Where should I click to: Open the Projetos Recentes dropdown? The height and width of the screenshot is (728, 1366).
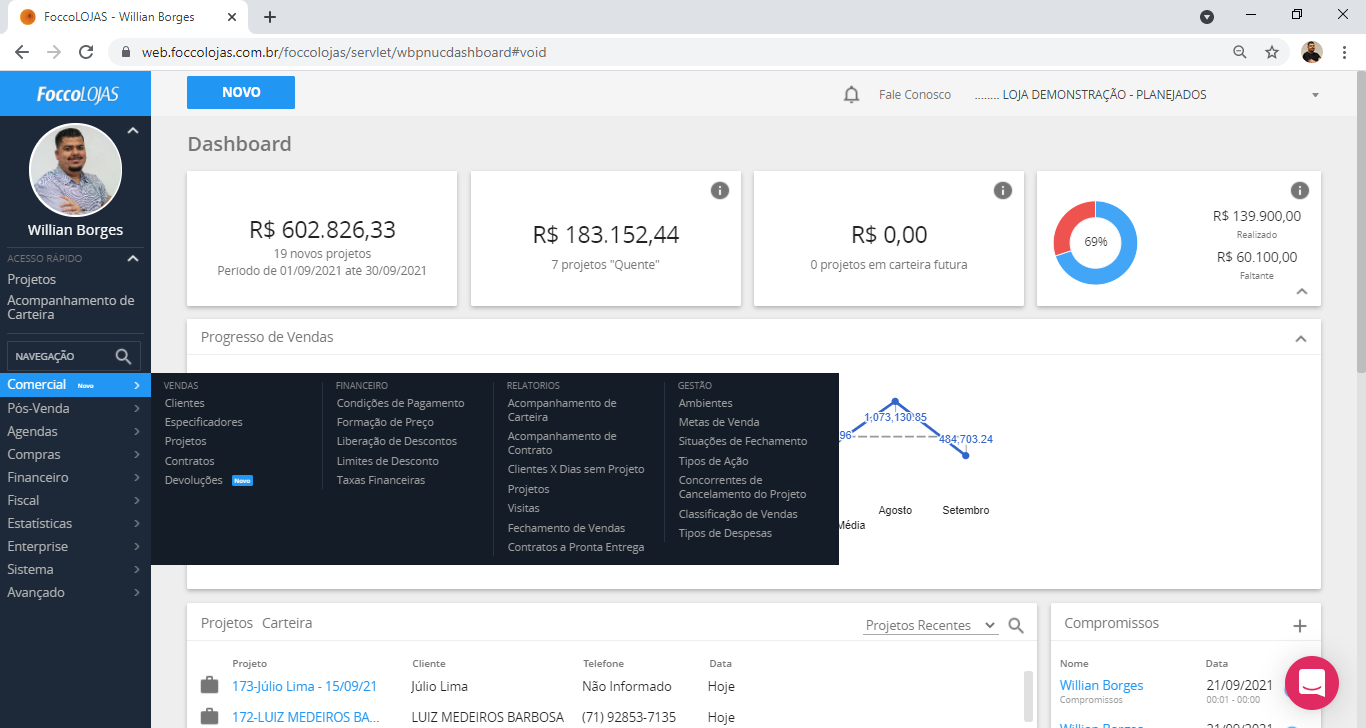(x=931, y=625)
